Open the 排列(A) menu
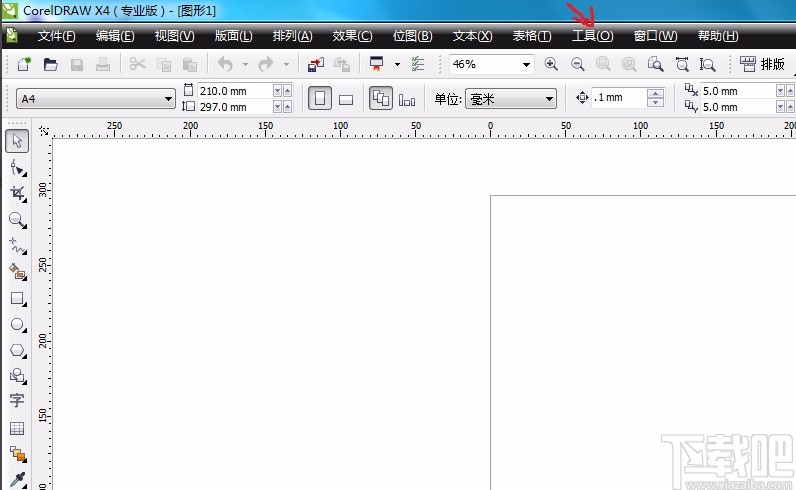This screenshot has width=796, height=490. pos(292,36)
